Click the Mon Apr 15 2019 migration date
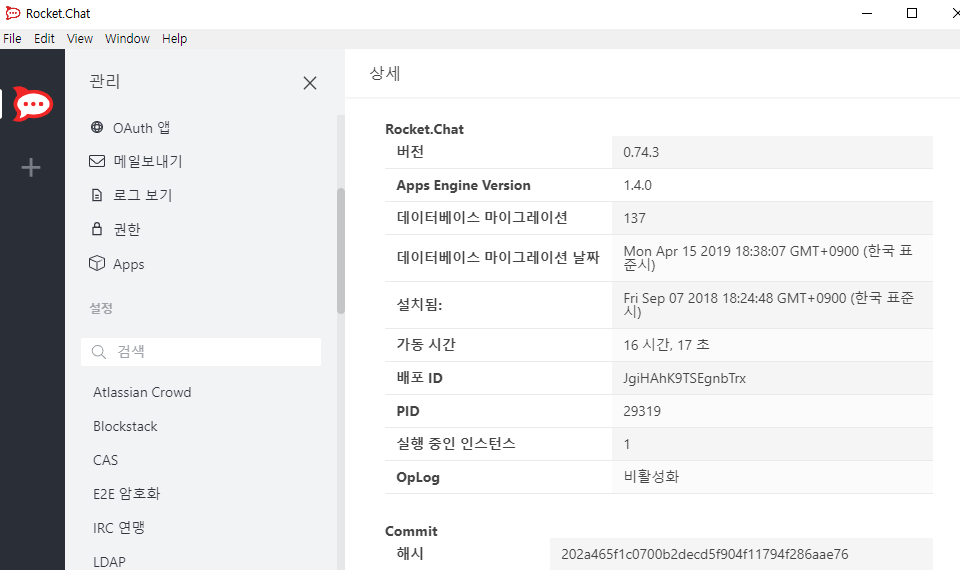 coord(768,258)
